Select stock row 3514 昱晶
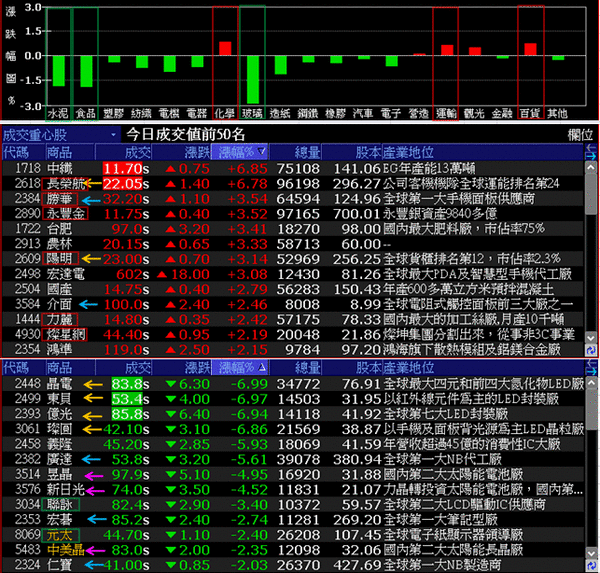Screen dimensions: 600x573 coord(293,474)
